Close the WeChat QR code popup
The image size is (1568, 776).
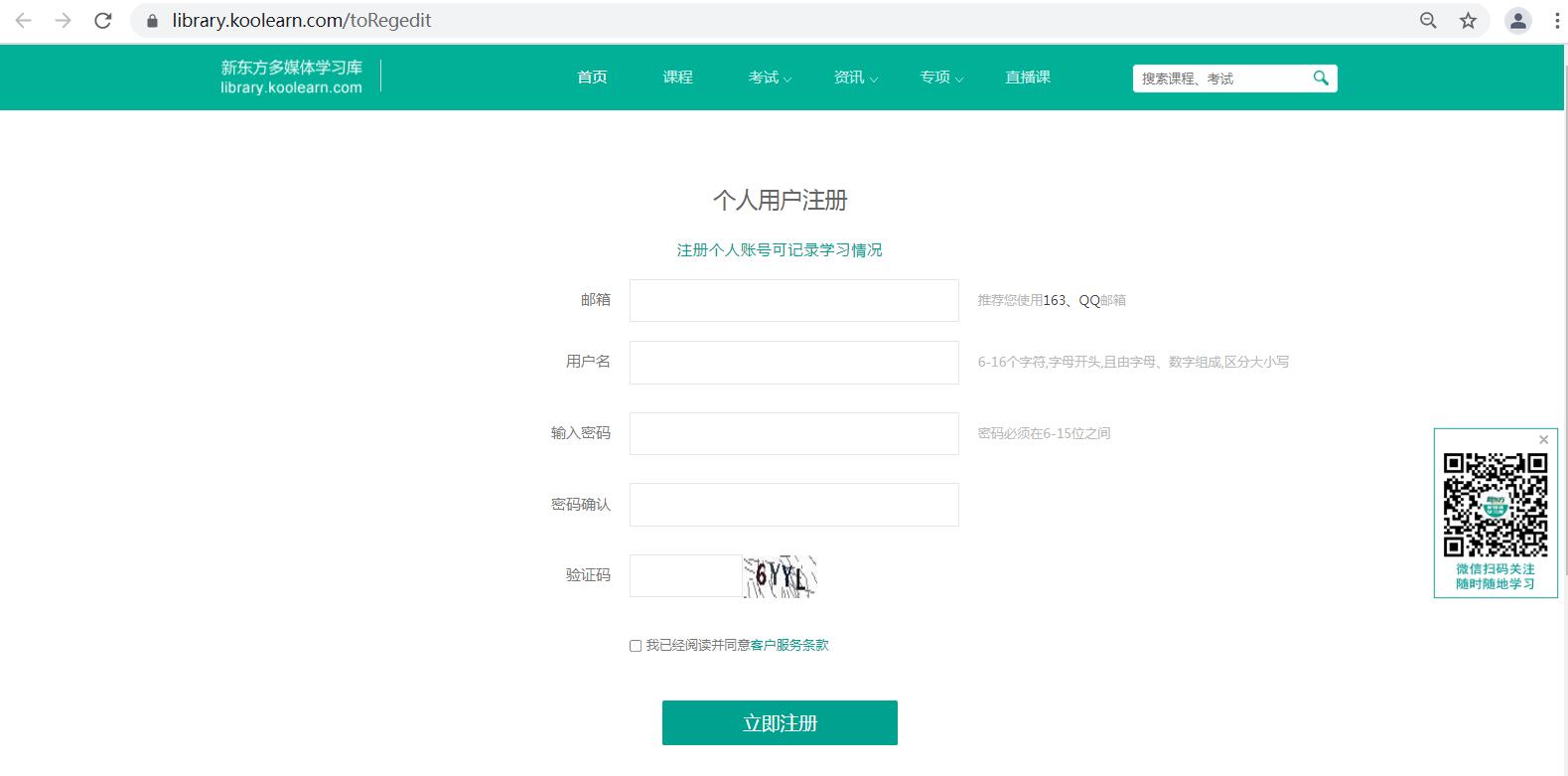1543,439
